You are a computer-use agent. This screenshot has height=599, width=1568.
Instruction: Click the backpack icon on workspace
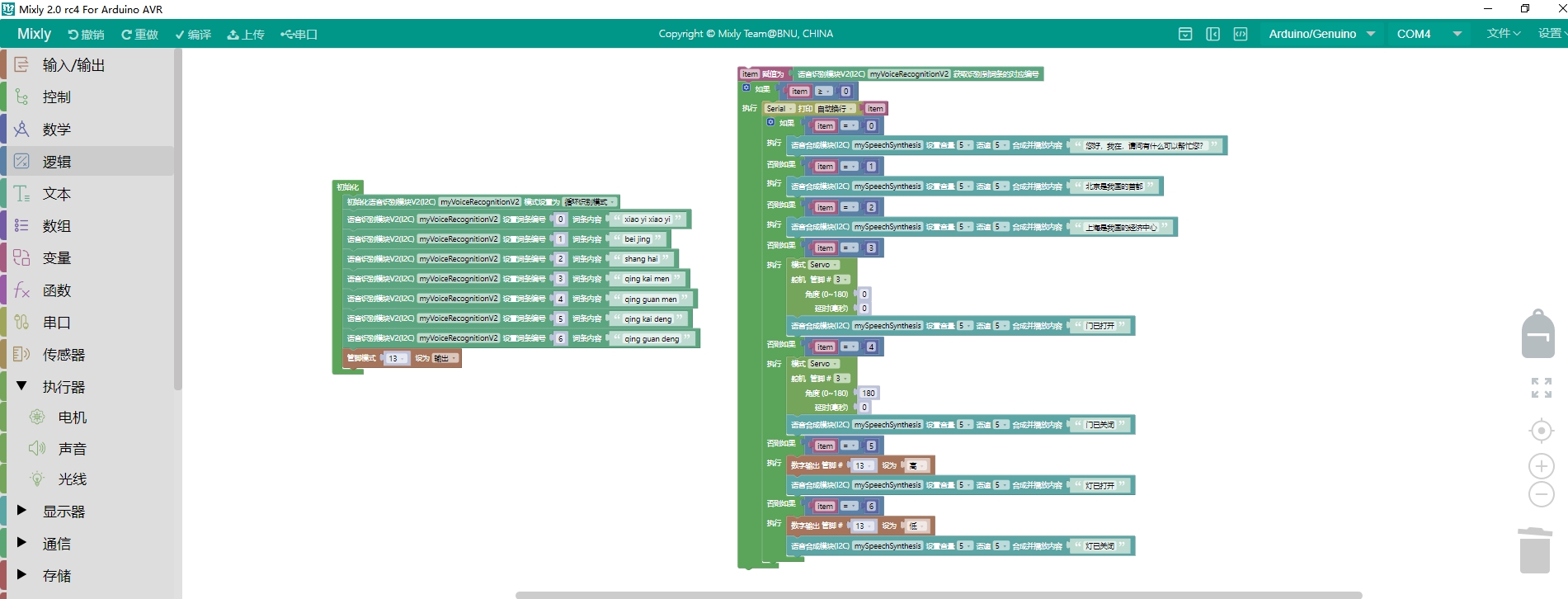tap(1537, 334)
